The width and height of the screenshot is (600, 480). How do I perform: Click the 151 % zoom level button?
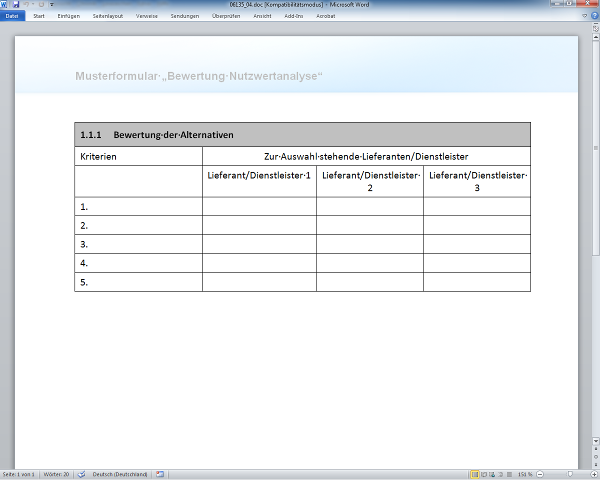pyautogui.click(x=524, y=474)
